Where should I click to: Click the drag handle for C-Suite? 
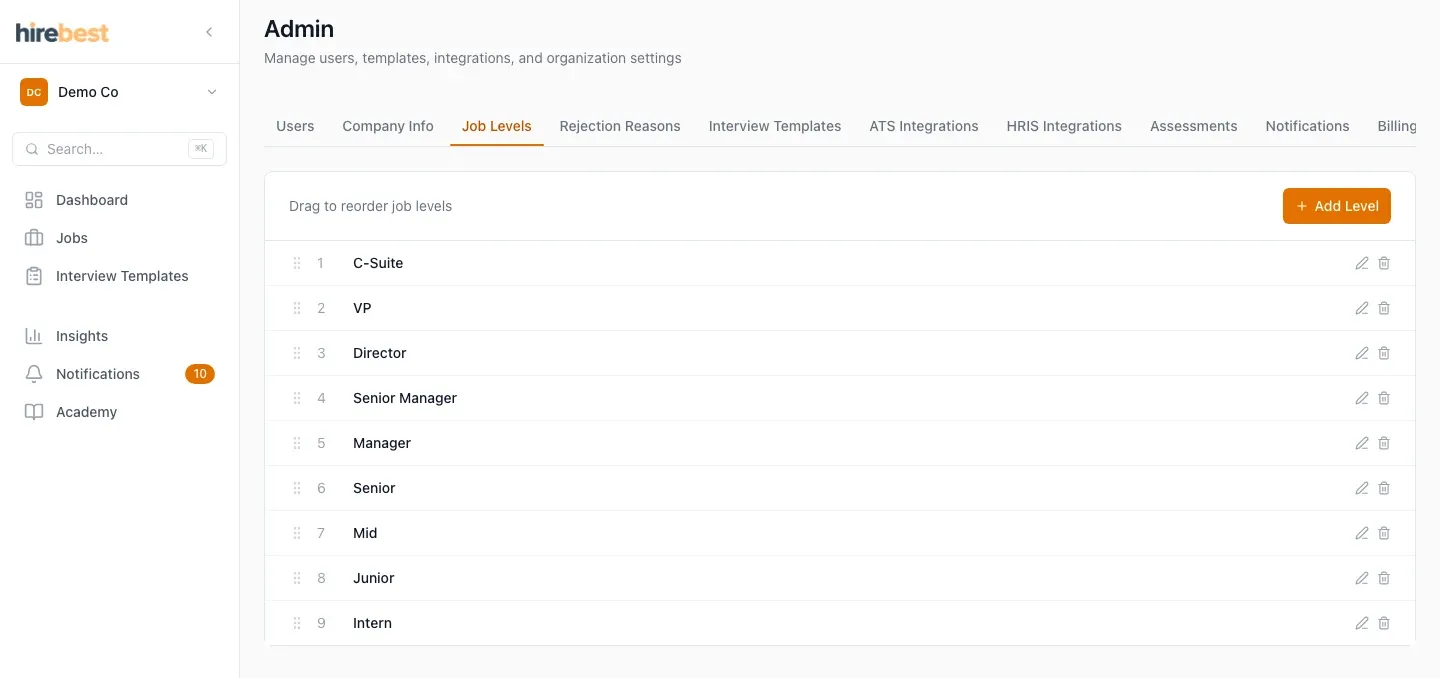[297, 263]
